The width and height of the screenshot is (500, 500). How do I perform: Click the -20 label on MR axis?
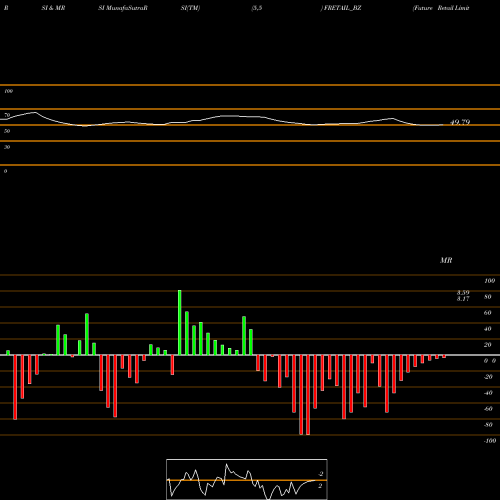pos(488,377)
